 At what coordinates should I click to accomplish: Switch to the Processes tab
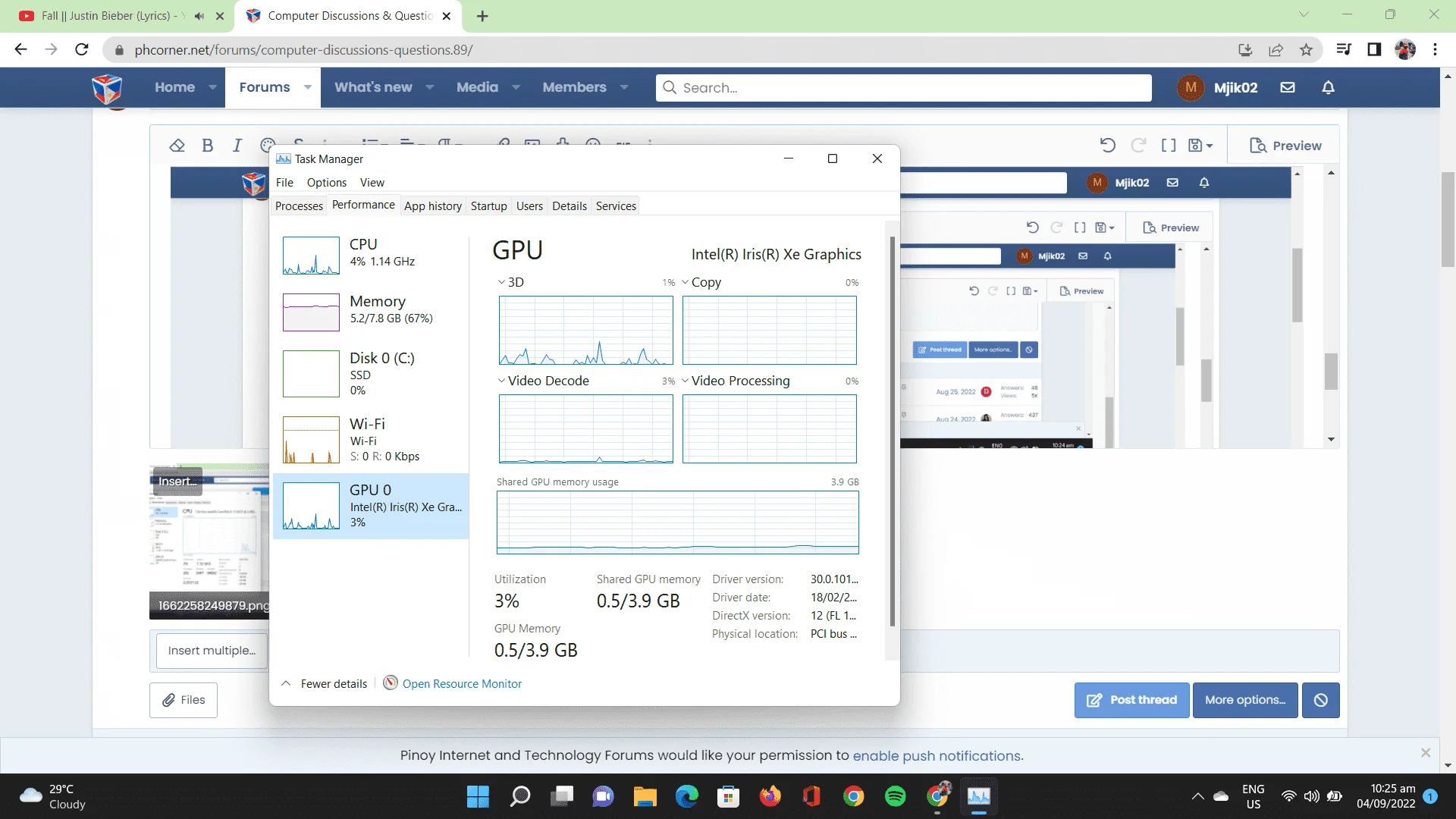click(299, 206)
